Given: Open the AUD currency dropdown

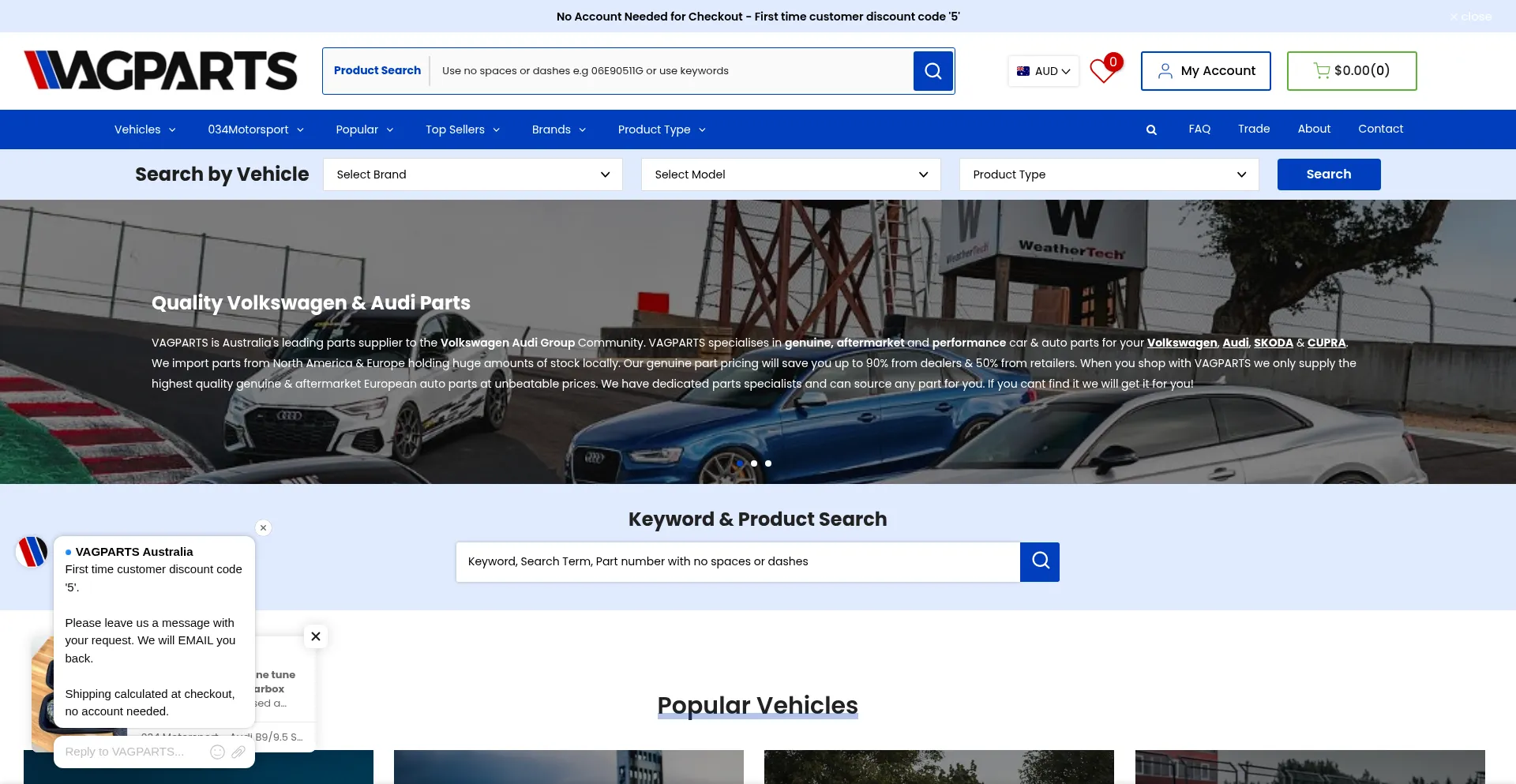Looking at the screenshot, I should [x=1044, y=71].
